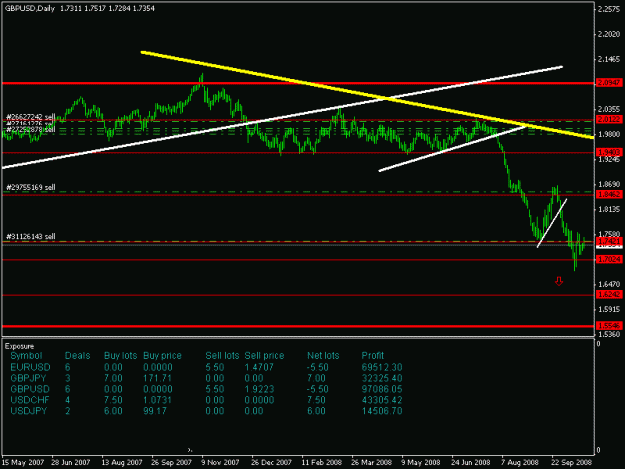Click the buy price 171.71

click(157, 378)
